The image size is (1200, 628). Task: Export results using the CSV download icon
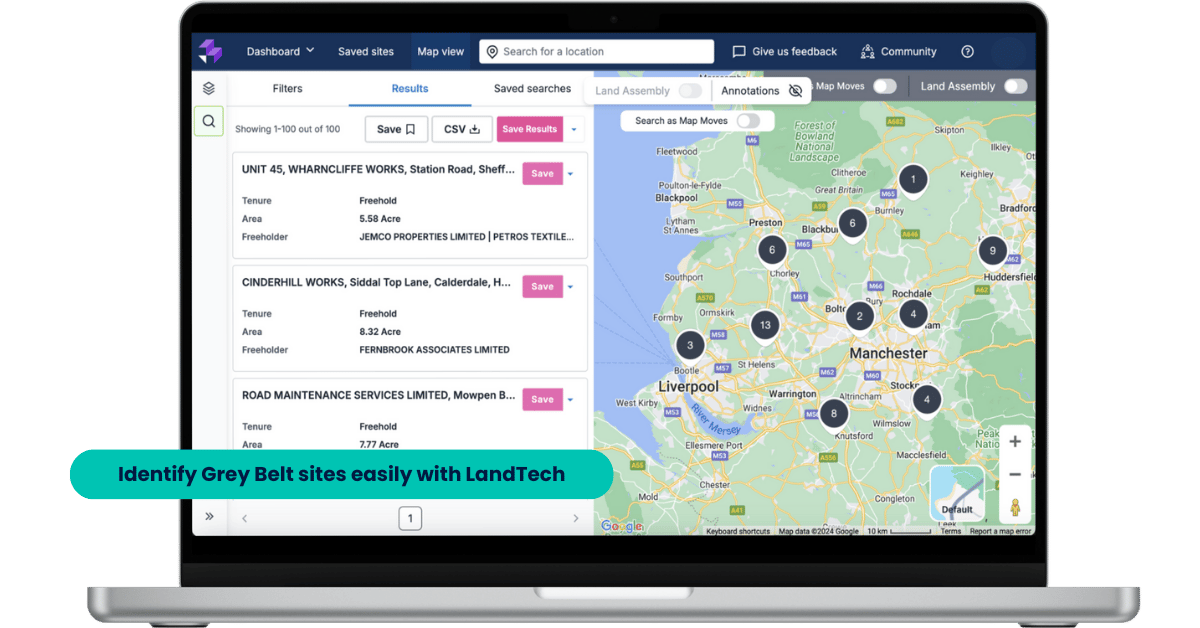tap(475, 128)
